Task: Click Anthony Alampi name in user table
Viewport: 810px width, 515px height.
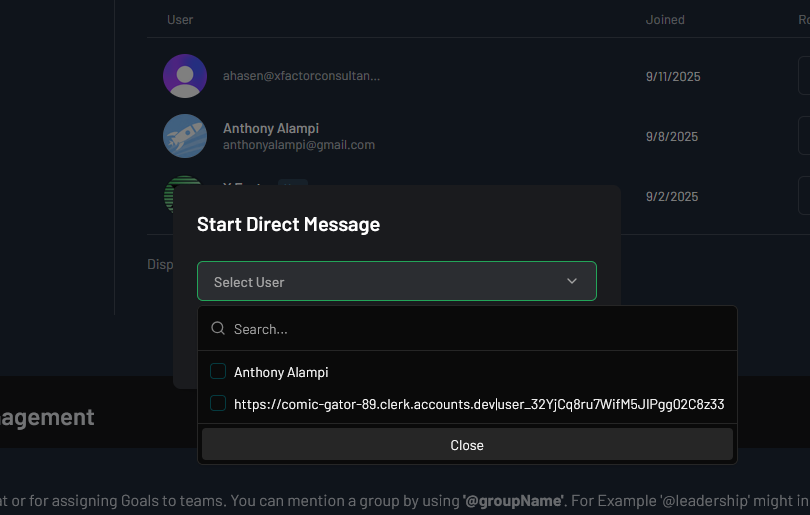Action: point(271,128)
